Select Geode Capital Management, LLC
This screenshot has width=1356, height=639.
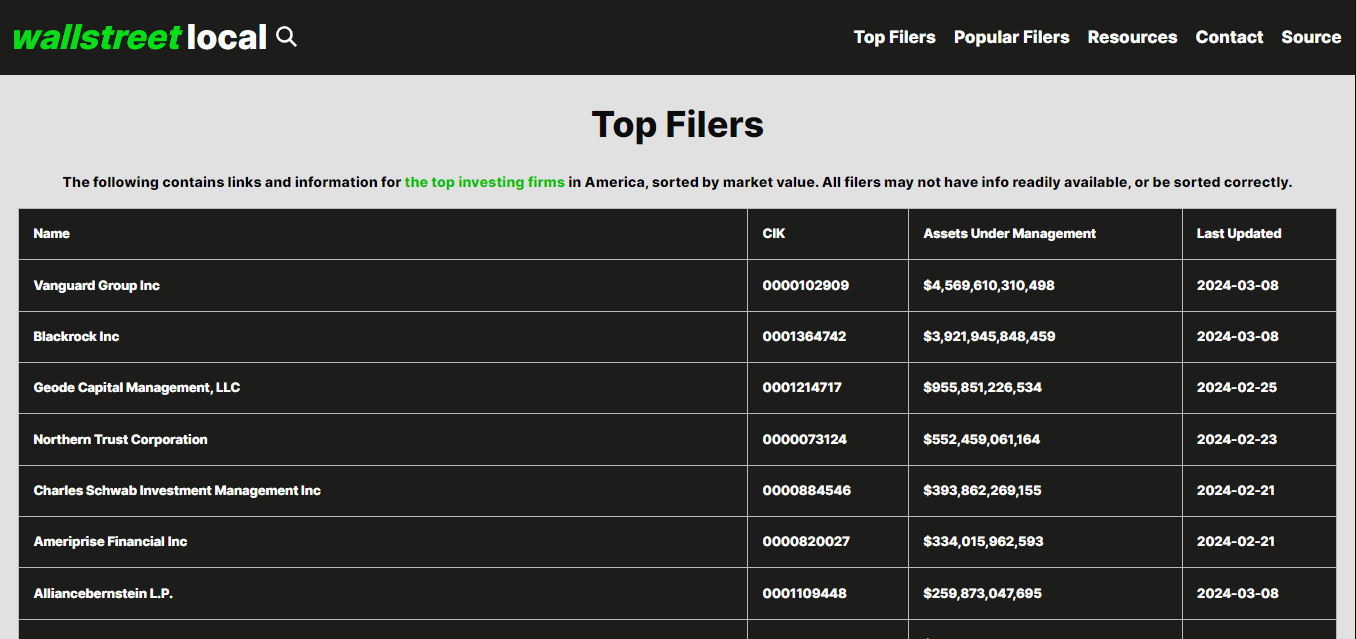point(137,387)
